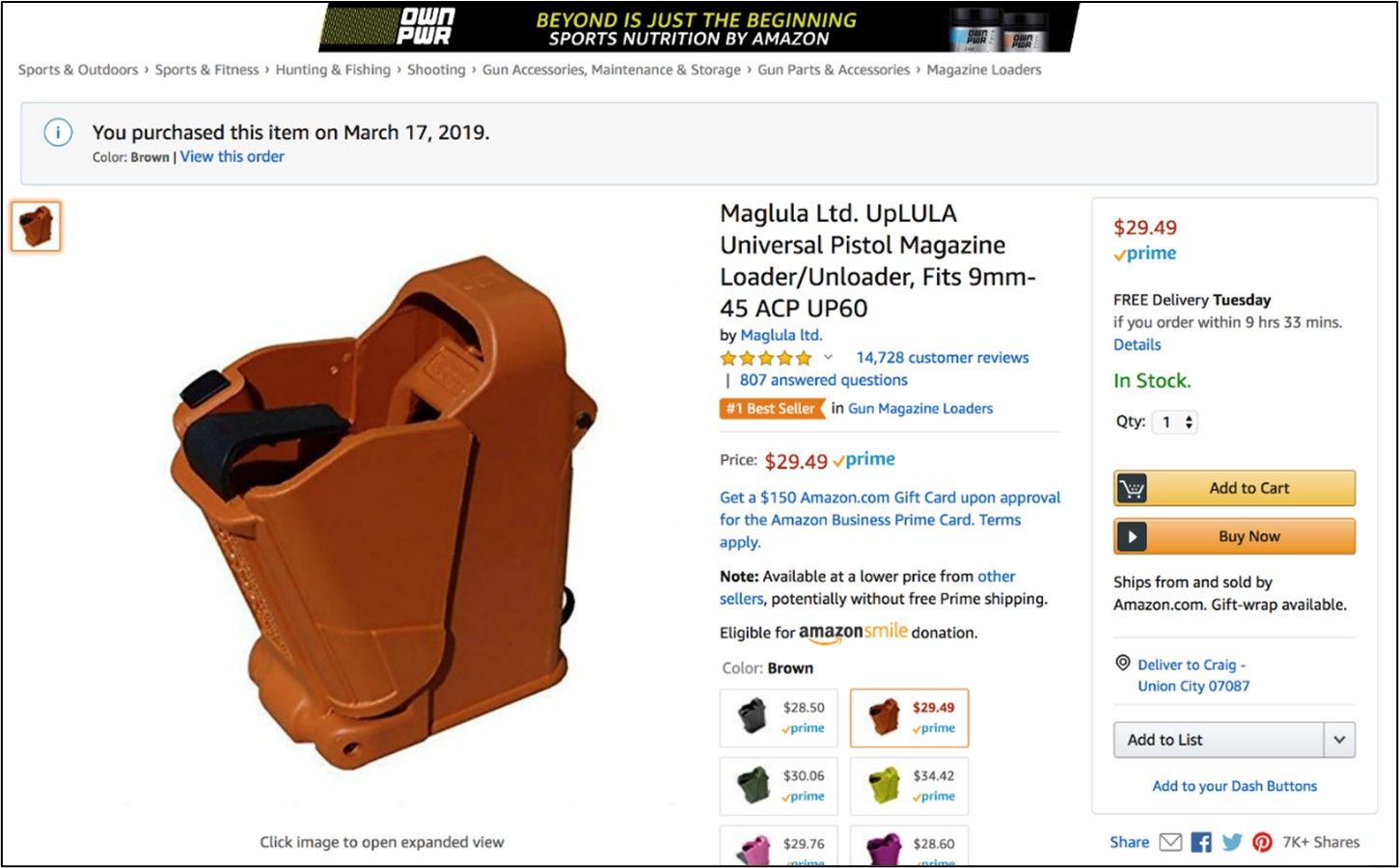Click Add to your Dash Buttons
This screenshot has height=868, width=1399.
(x=1234, y=786)
